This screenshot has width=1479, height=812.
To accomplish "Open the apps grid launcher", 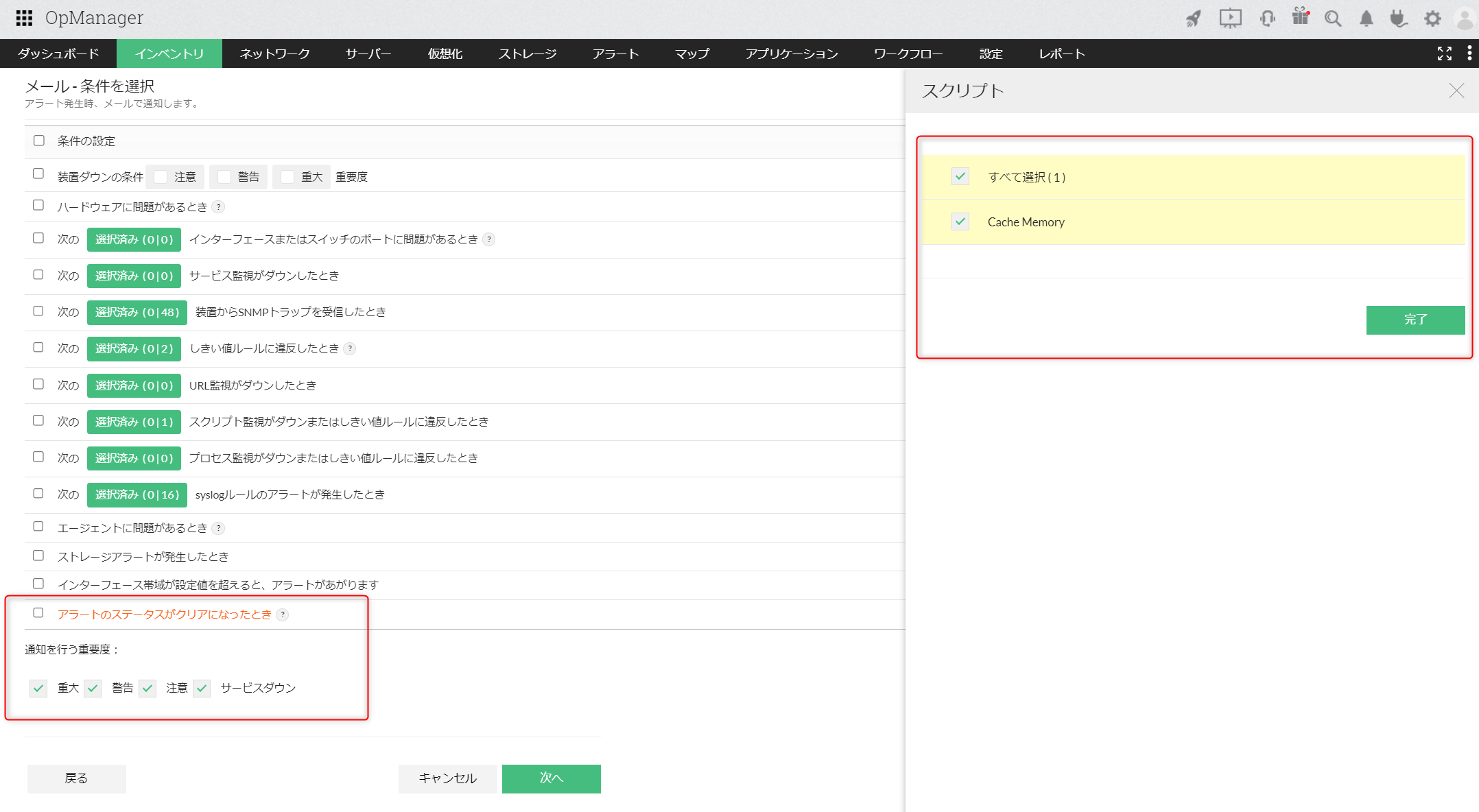I will pos(24,18).
